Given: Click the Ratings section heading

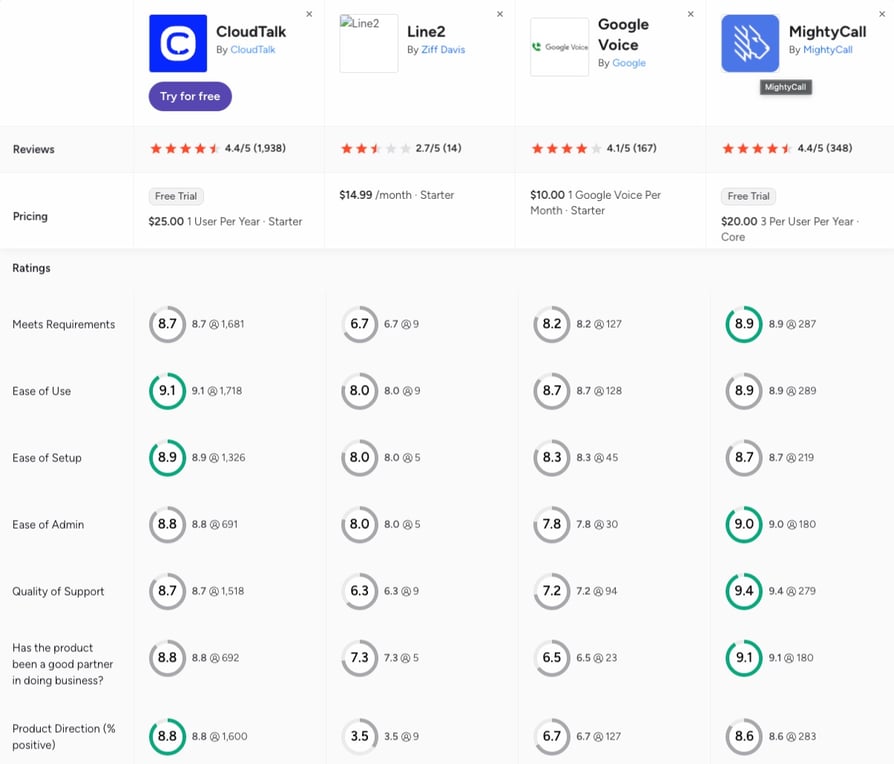Looking at the screenshot, I should 31,268.
